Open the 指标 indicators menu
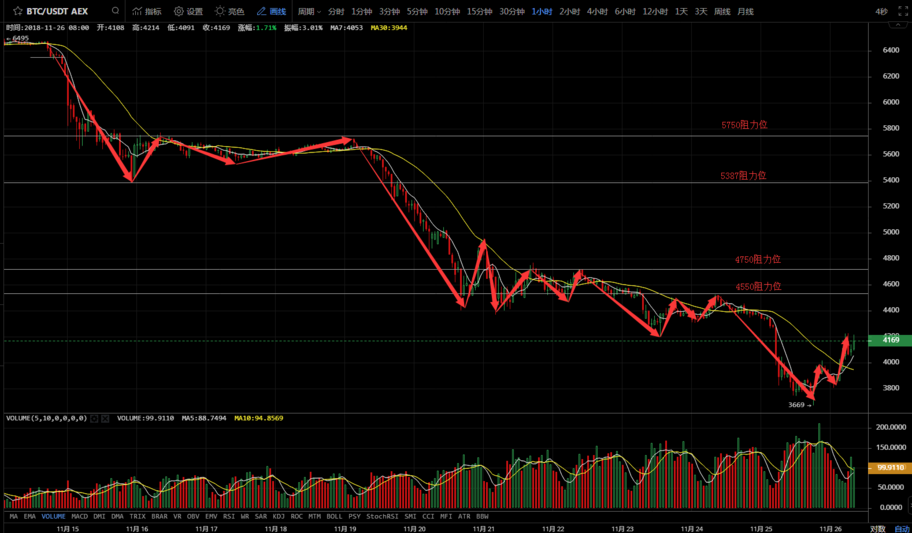This screenshot has height=533, width=912. (147, 11)
